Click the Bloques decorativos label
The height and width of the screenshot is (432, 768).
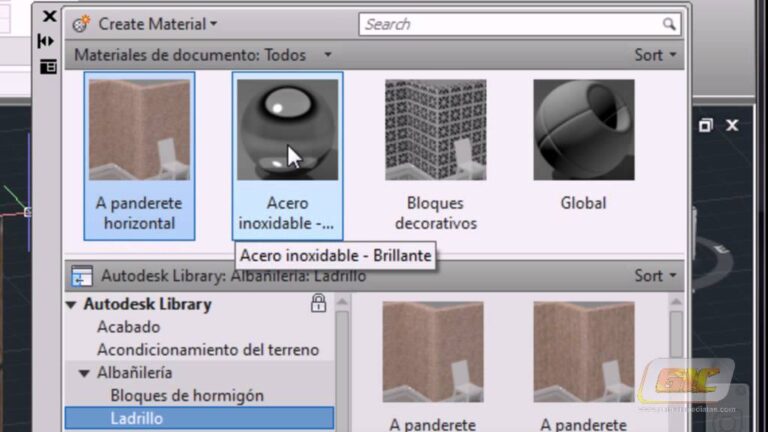[x=436, y=213]
